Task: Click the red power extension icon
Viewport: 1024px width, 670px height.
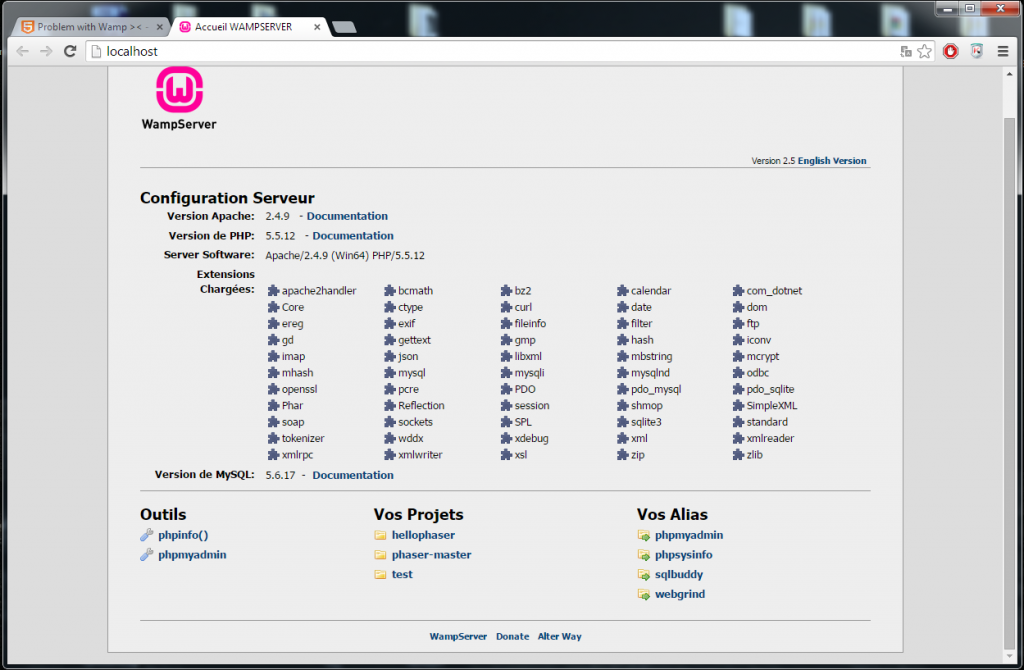Action: click(950, 51)
